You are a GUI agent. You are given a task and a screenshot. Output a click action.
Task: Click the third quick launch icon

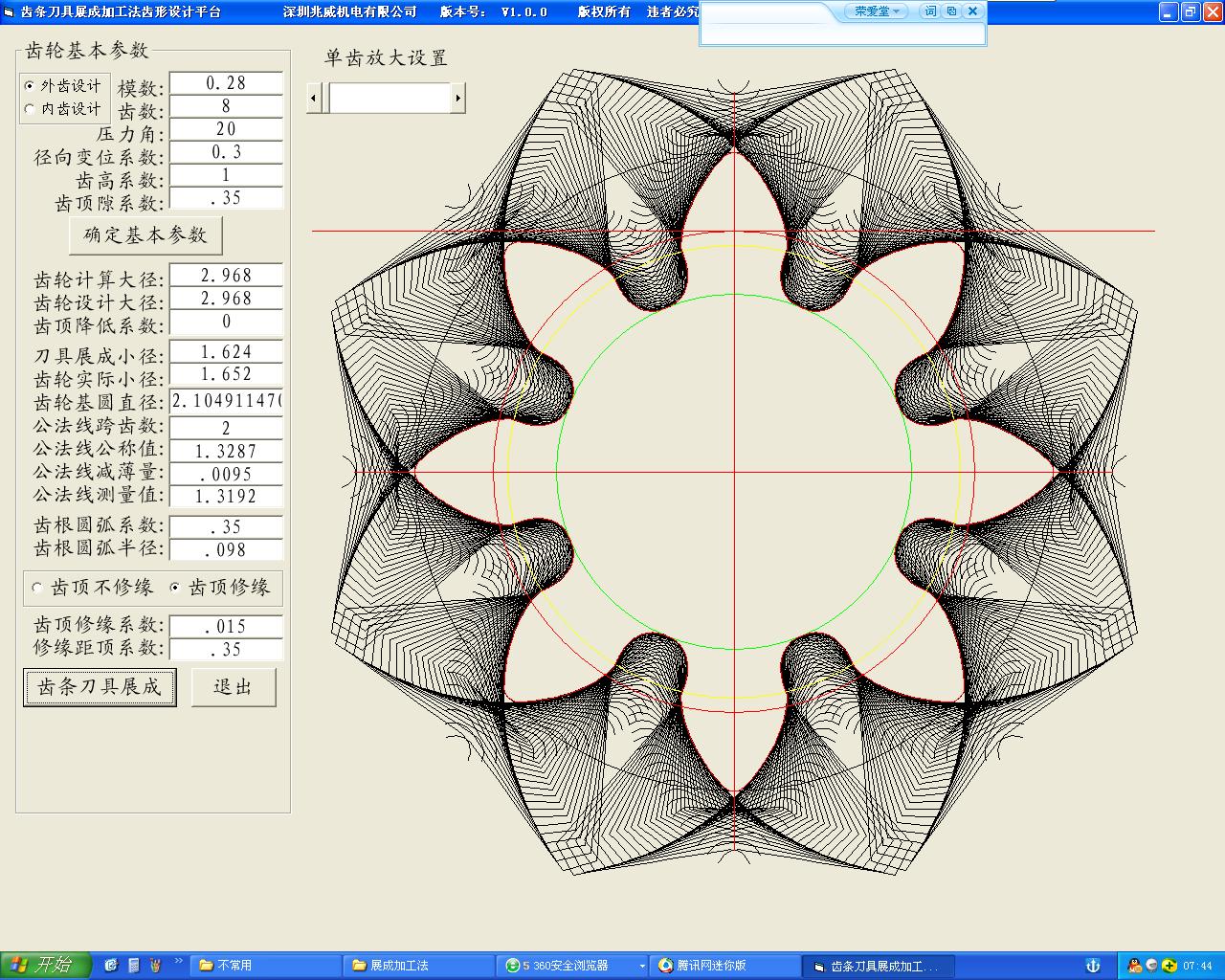[x=155, y=966]
